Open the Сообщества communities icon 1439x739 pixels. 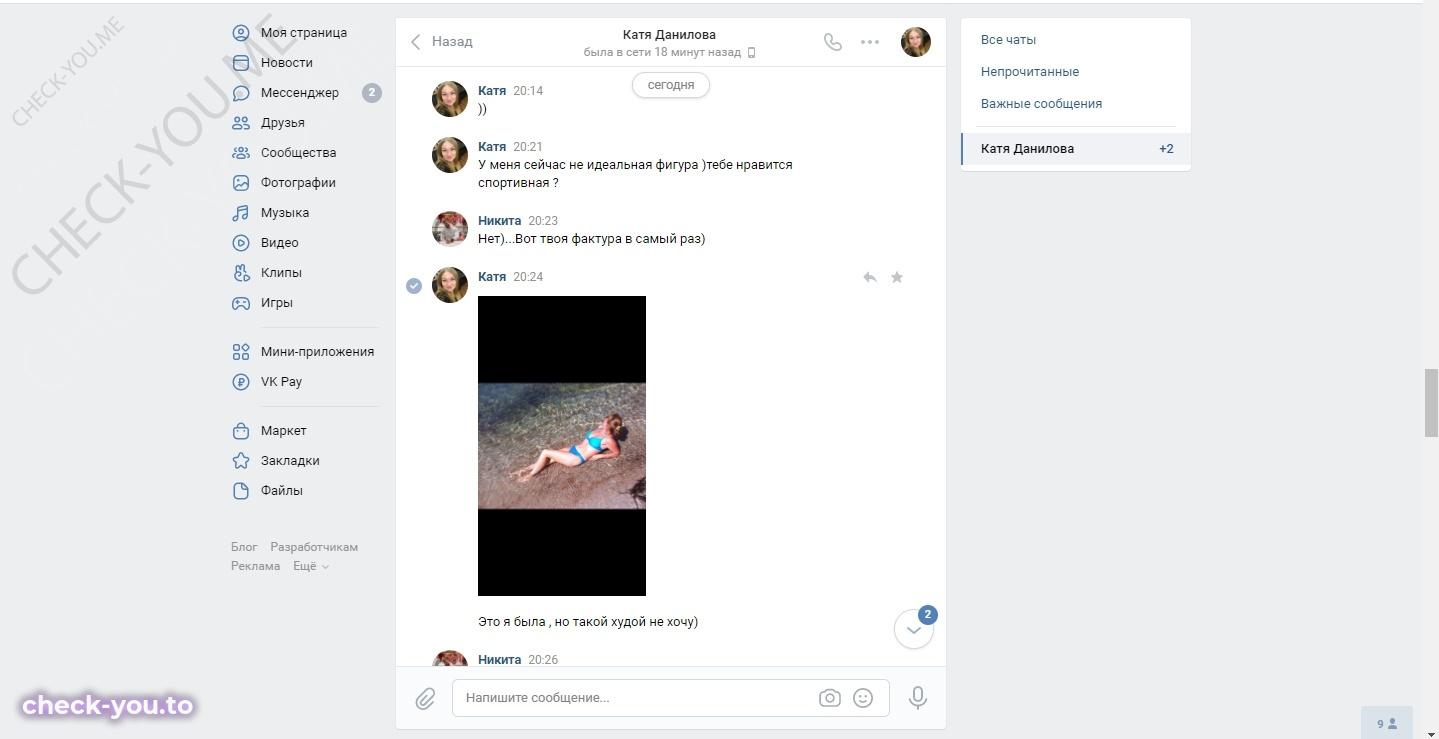[241, 153]
